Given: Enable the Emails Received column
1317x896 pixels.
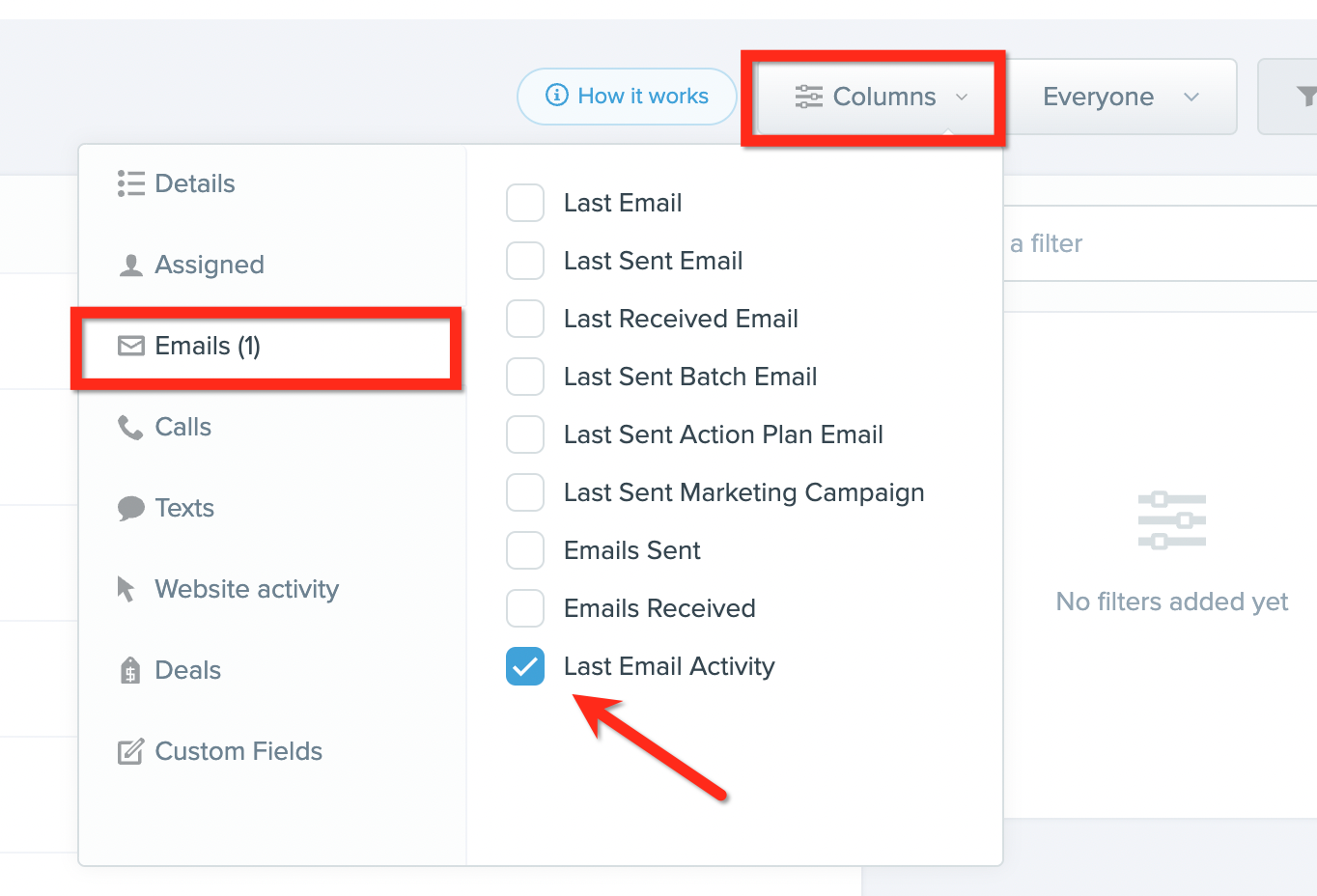Looking at the screenshot, I should pyautogui.click(x=525, y=608).
